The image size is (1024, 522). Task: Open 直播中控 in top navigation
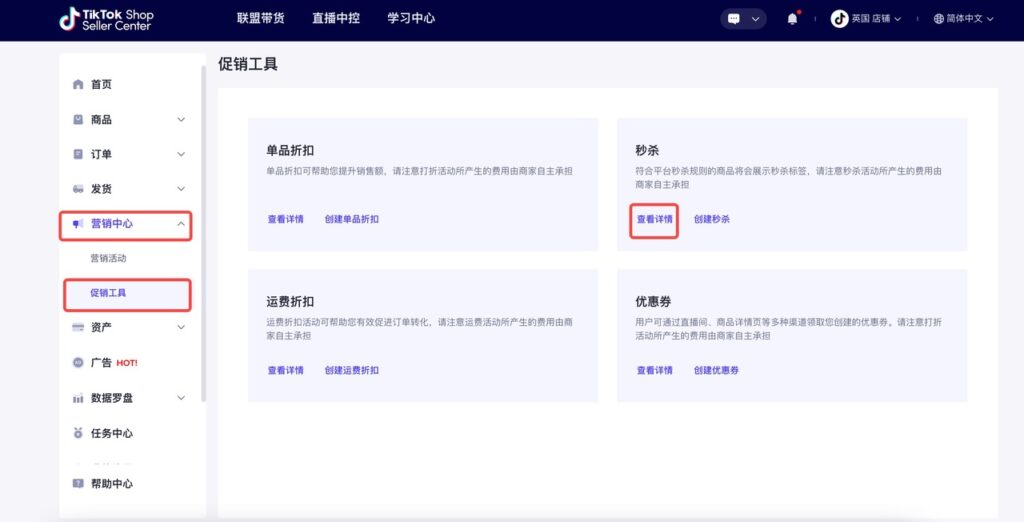pyautogui.click(x=336, y=18)
